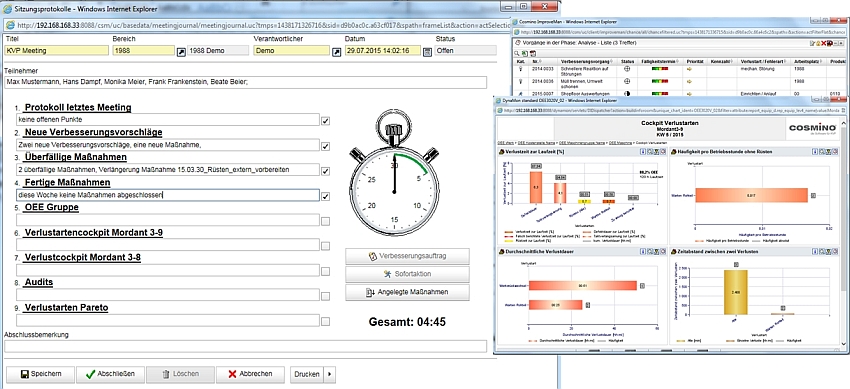The height and width of the screenshot is (389, 850).
Task: Uncheck Protokoll letztes Meeting checkbox
Action: 325,121
